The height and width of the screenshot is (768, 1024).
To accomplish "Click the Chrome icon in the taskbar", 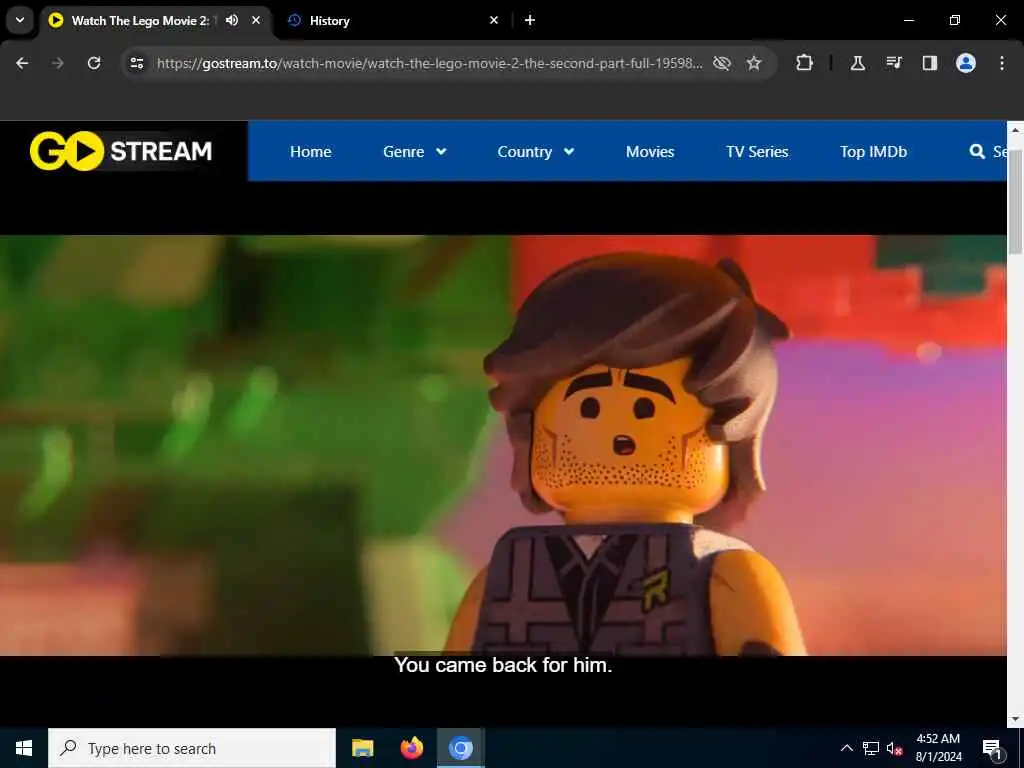I will pos(460,748).
